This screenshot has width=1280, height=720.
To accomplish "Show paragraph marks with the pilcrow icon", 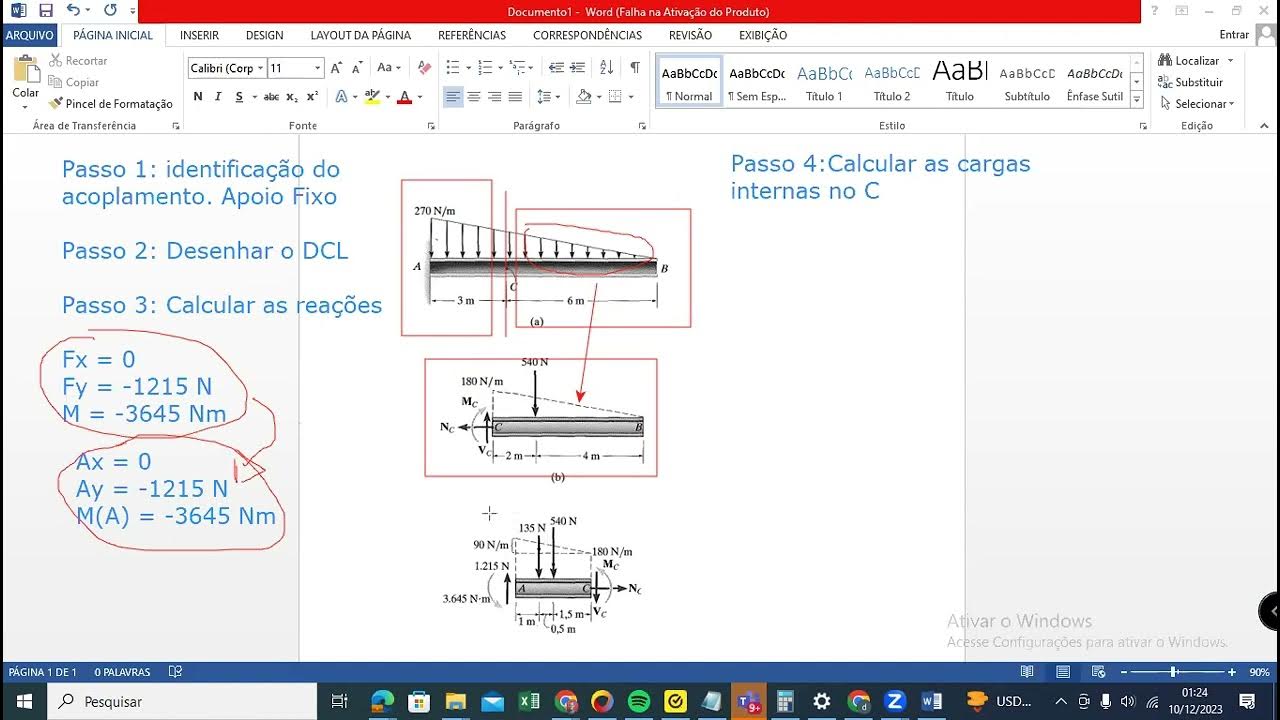I will click(634, 67).
